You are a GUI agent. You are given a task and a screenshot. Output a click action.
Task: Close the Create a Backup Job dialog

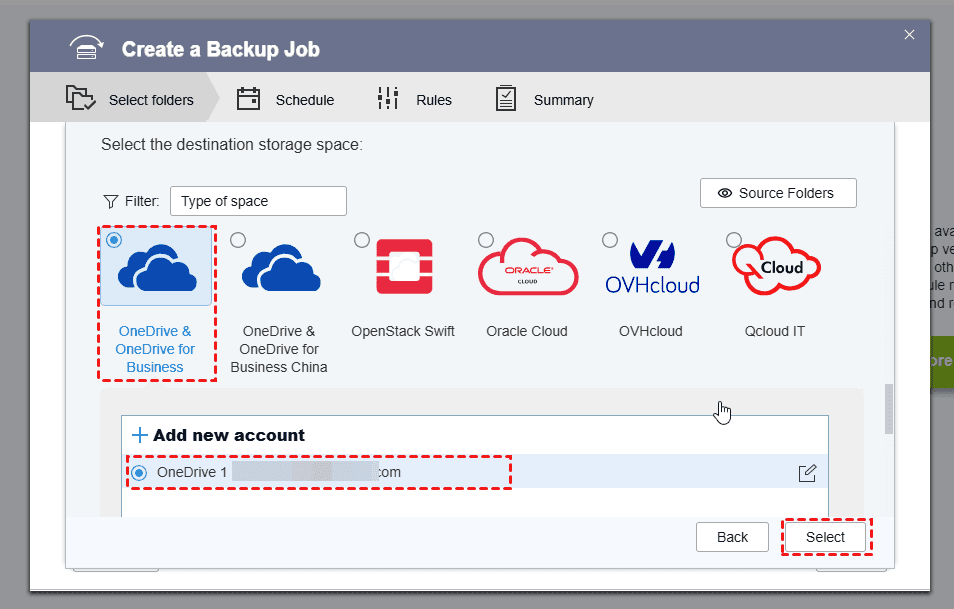pos(910,35)
